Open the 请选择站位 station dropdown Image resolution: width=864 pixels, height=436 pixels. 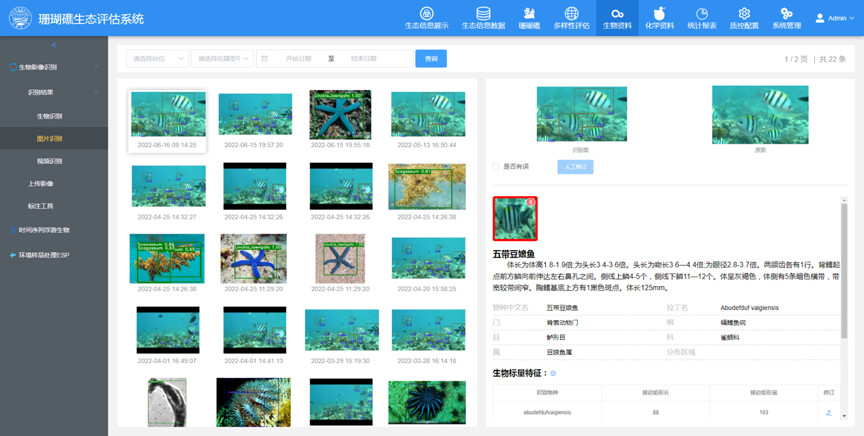157,59
